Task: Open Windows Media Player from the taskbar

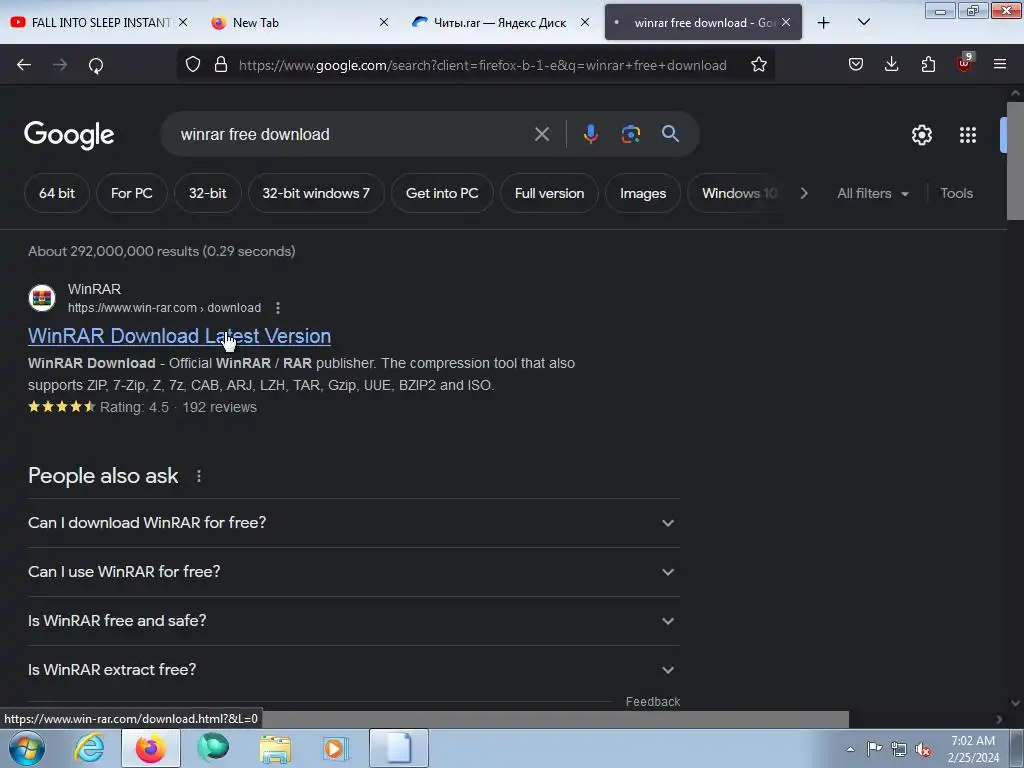Action: tap(336, 748)
